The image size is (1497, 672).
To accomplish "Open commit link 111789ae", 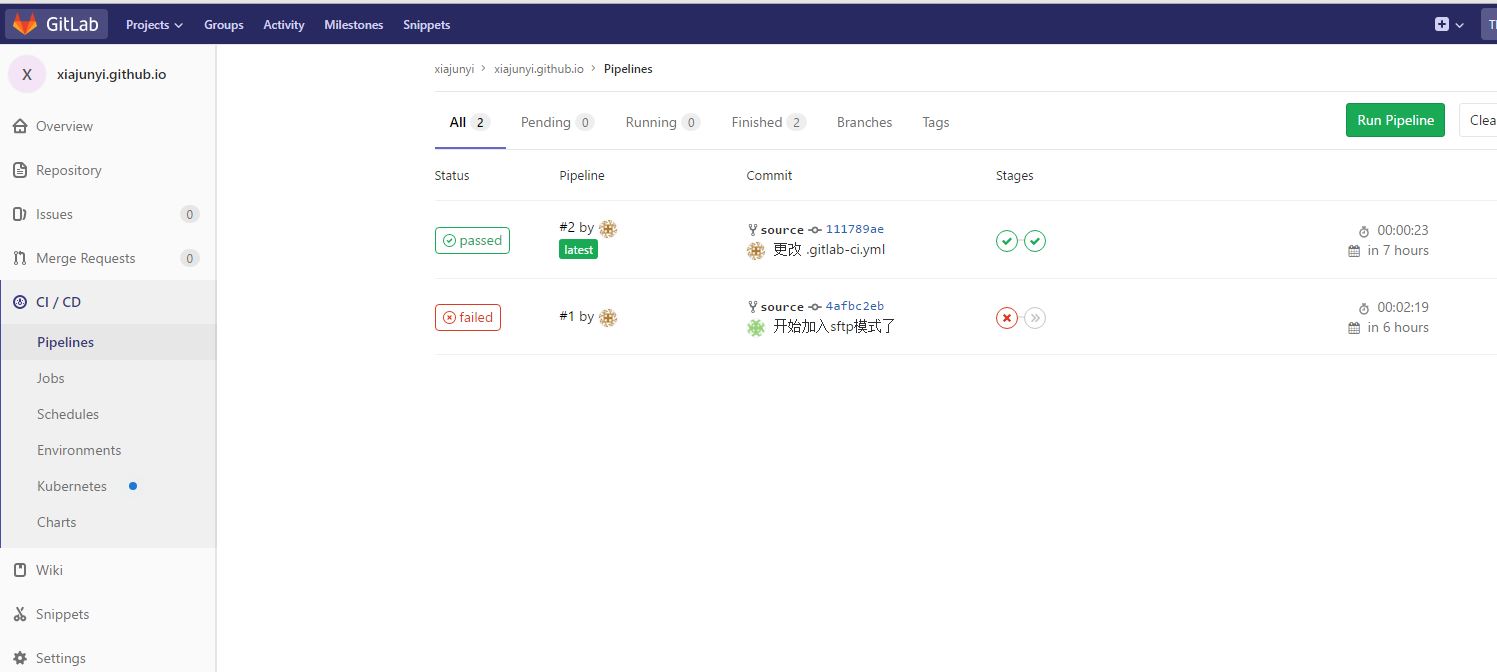I will coord(854,229).
